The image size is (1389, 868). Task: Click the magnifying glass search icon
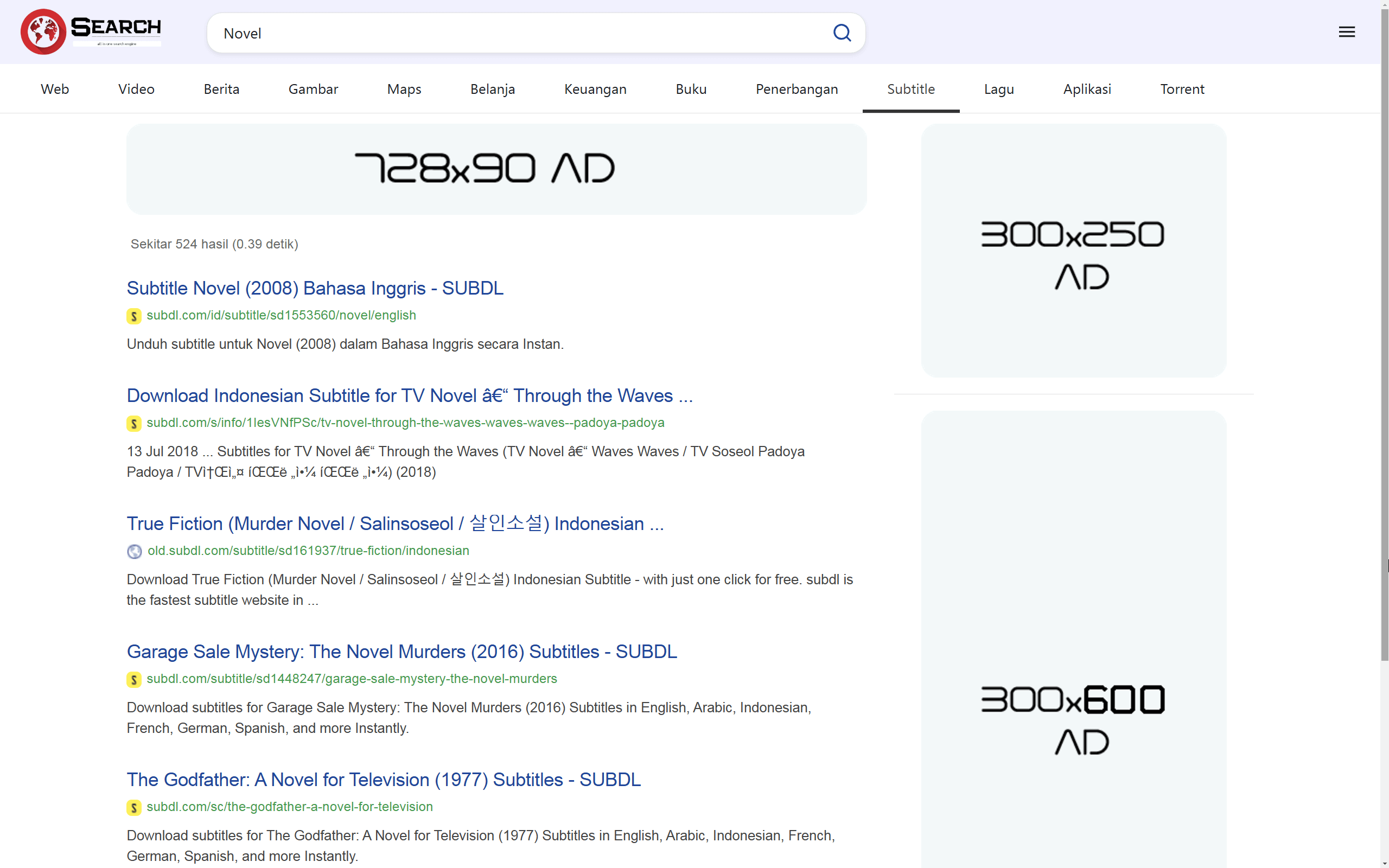click(x=842, y=33)
